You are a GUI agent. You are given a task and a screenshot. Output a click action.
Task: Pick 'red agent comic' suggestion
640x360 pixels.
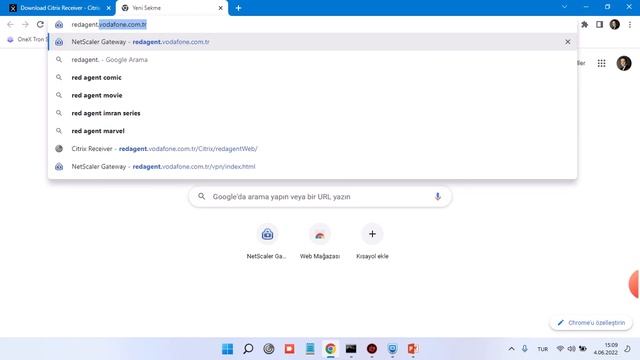coord(312,78)
